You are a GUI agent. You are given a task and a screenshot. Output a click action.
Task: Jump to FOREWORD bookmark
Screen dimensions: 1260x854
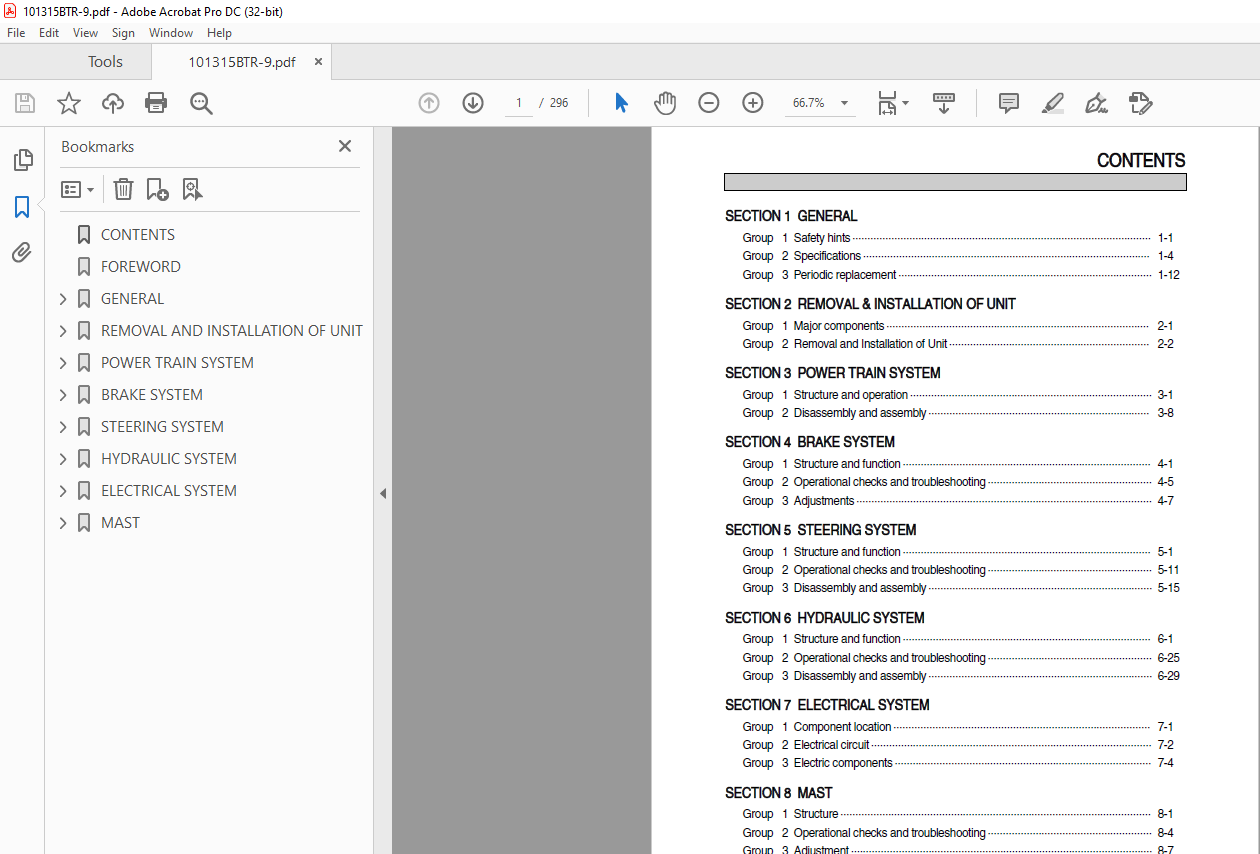pyautogui.click(x=141, y=267)
